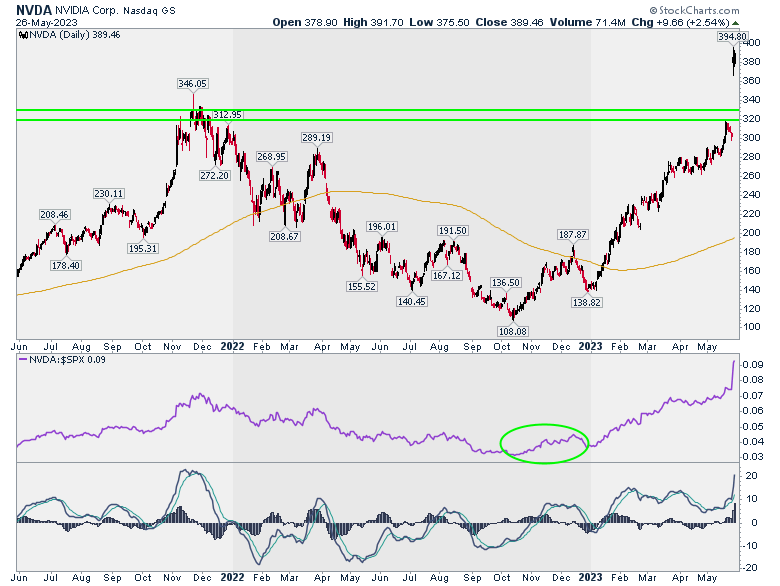Click the 2022 label on bottom indicator axis
Viewport: 780px width, 586px height.
pos(232,578)
